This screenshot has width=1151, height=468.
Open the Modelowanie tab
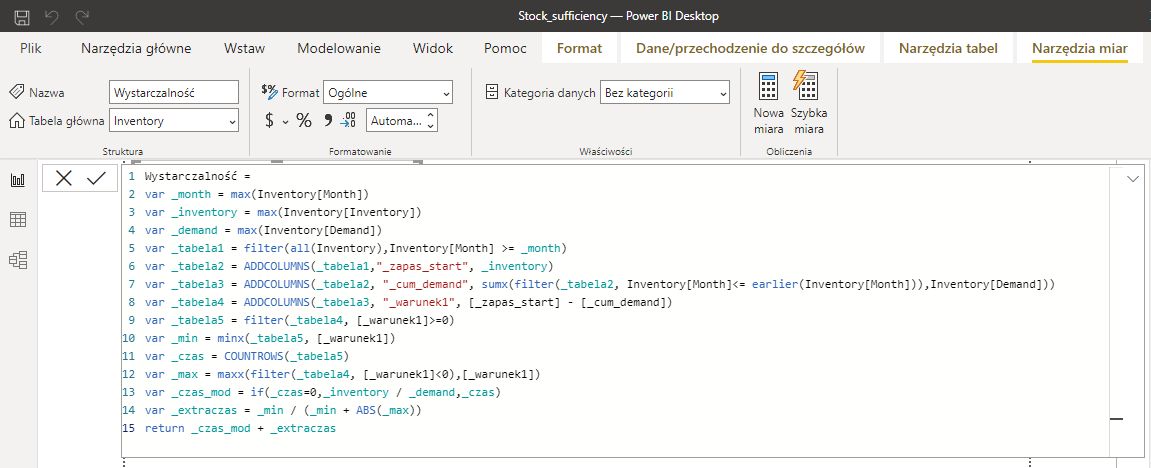[x=338, y=48]
